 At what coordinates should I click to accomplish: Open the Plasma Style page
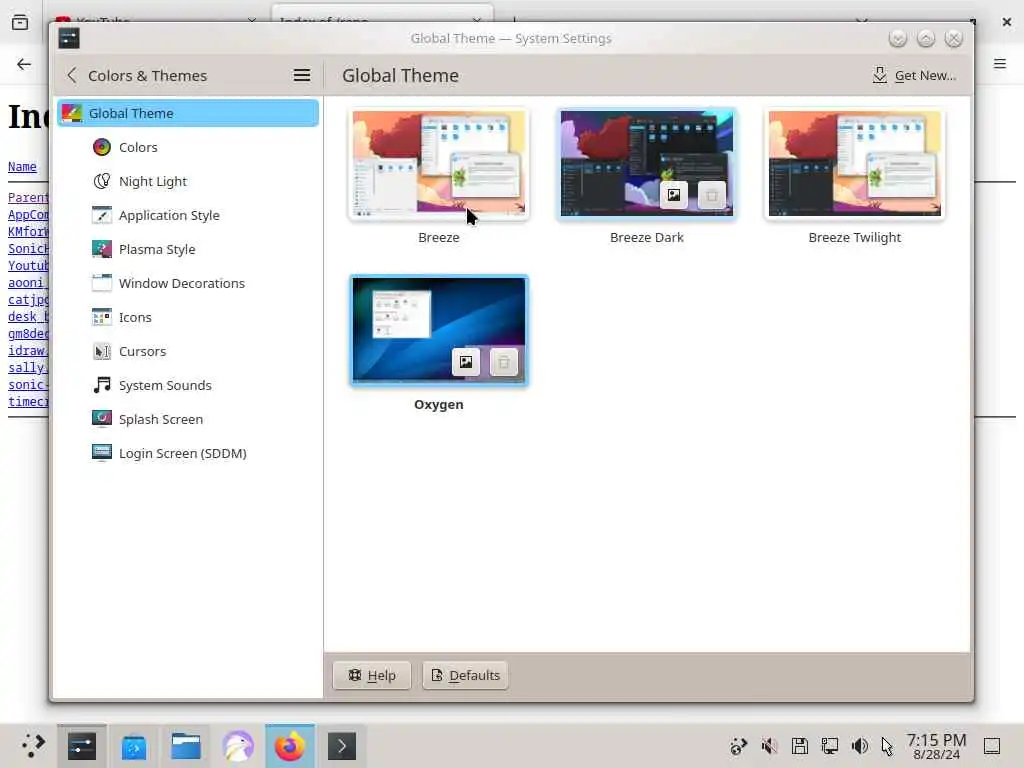pos(188,249)
